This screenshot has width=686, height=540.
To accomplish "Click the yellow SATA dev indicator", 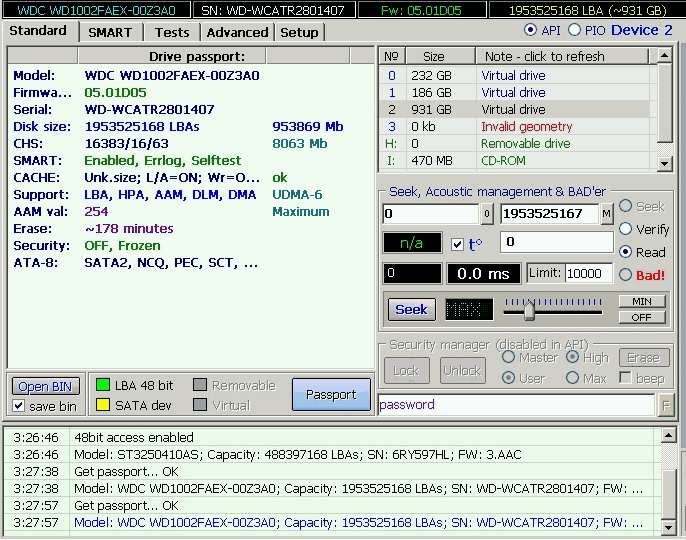I will click(102, 405).
